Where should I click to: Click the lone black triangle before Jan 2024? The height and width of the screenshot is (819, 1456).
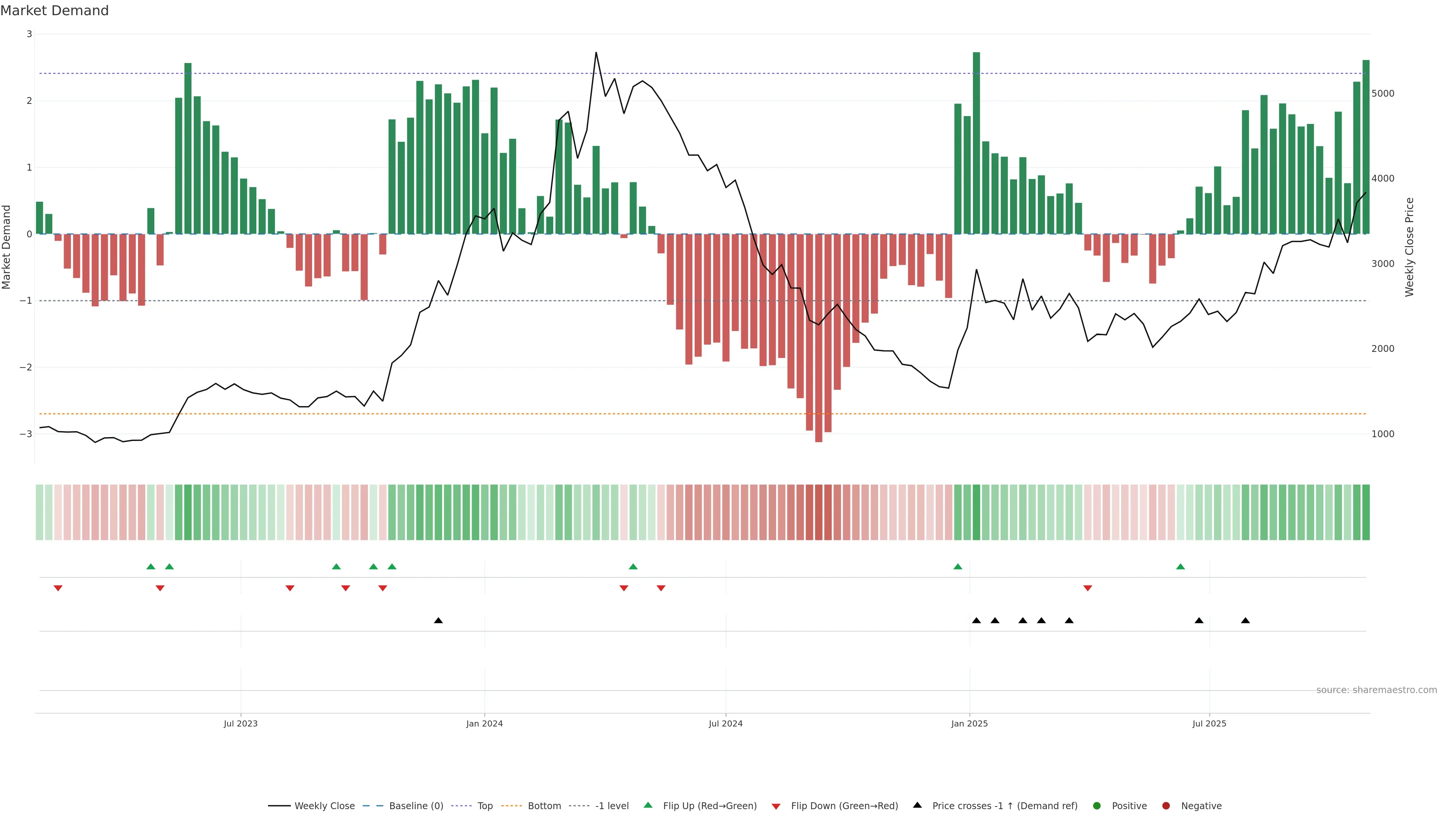pyautogui.click(x=438, y=621)
